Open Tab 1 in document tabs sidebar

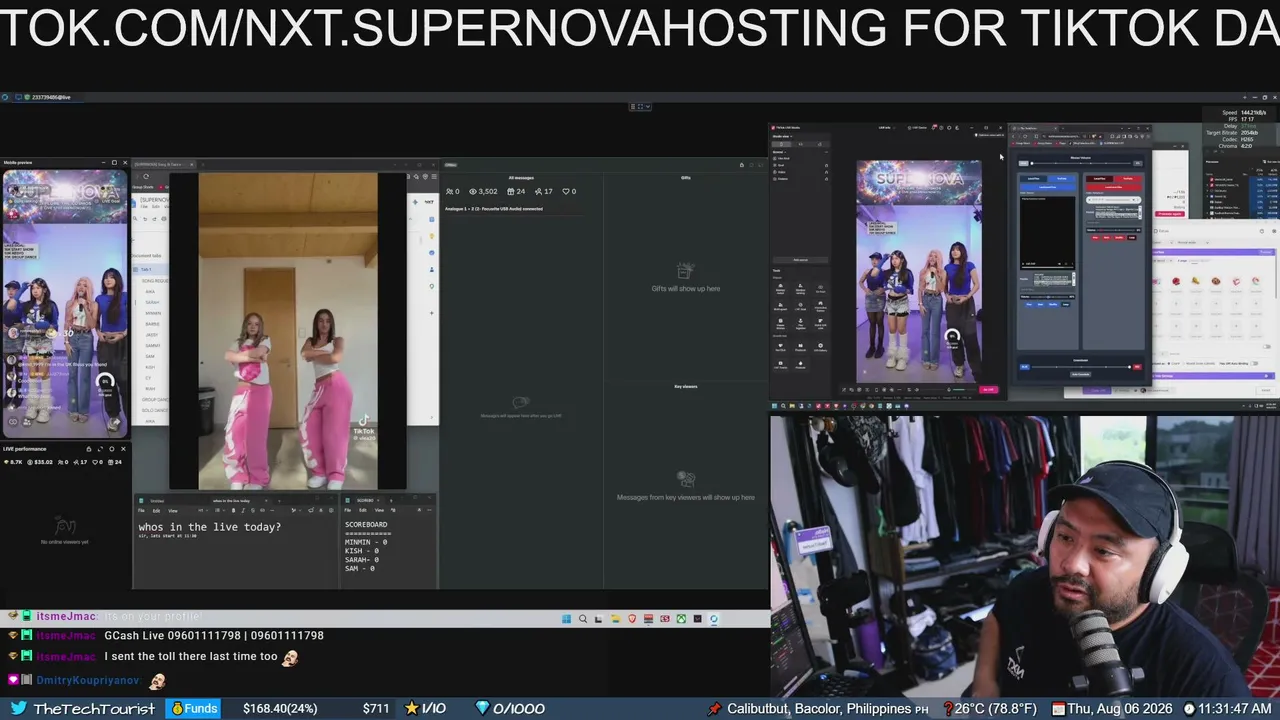pos(146,269)
